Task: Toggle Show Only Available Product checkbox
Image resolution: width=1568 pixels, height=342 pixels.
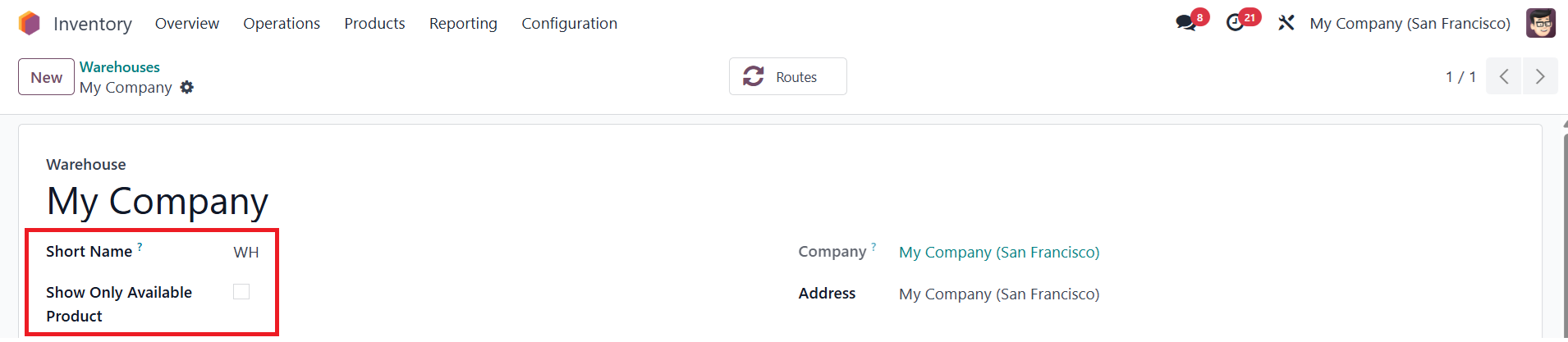Action: tap(241, 292)
